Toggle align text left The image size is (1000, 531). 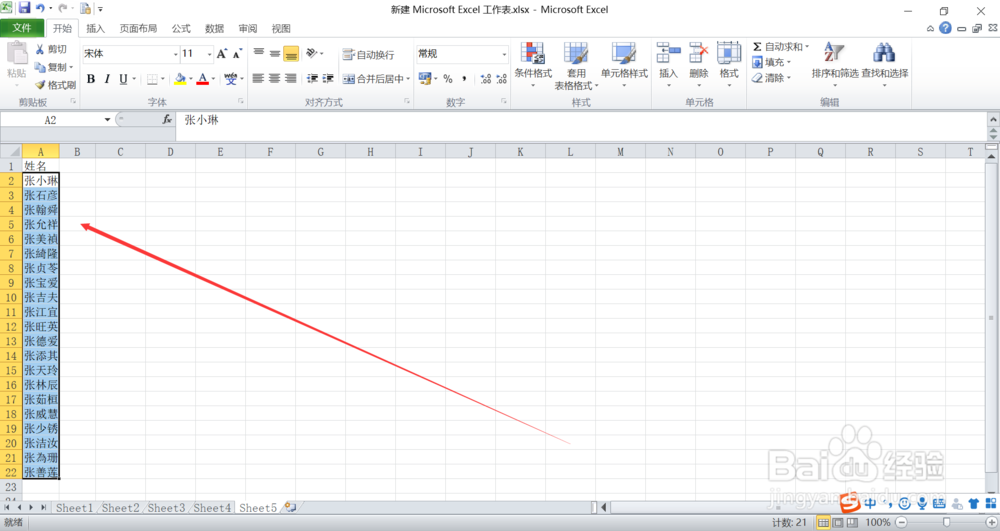pyautogui.click(x=258, y=78)
